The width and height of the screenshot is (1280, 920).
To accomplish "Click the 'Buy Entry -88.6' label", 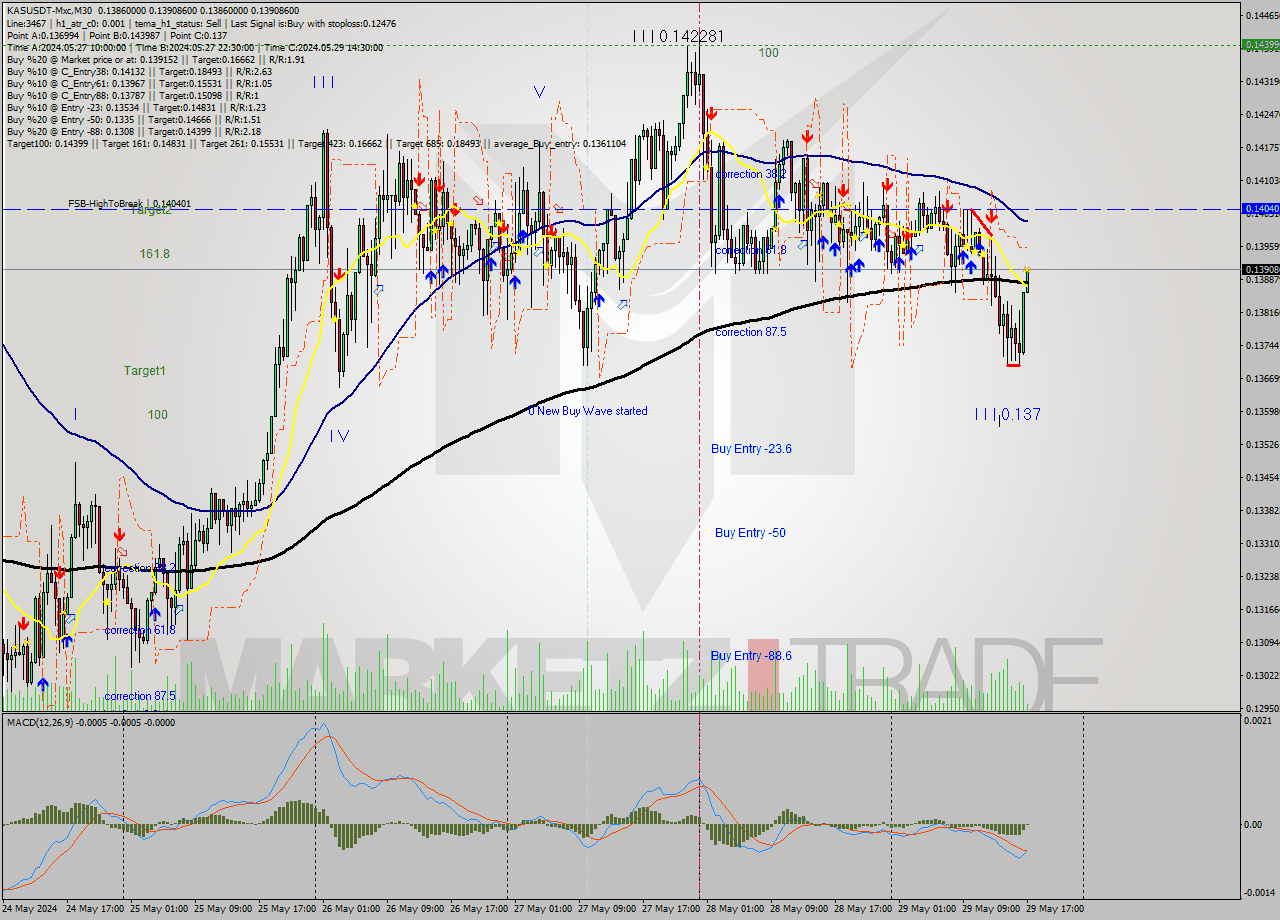I will [x=751, y=656].
